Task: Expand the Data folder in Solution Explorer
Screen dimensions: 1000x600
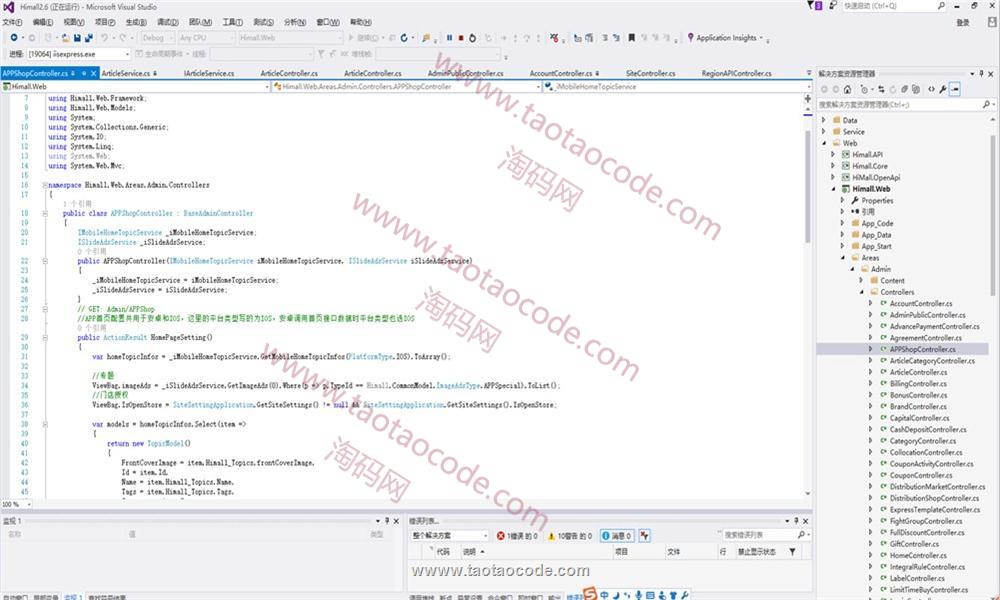Action: point(825,120)
